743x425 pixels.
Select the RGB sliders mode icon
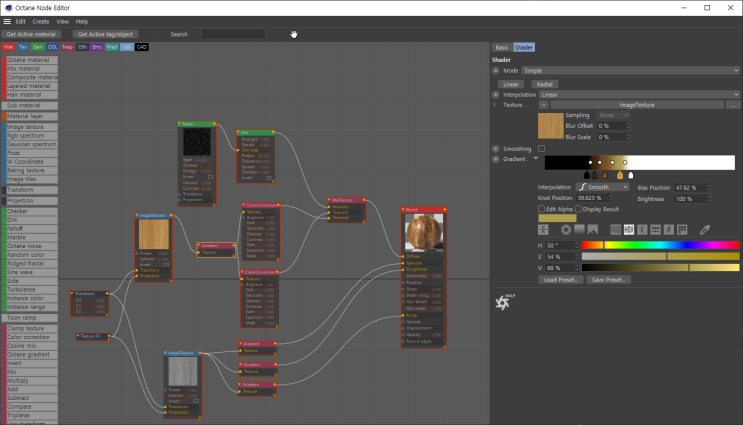coord(616,230)
